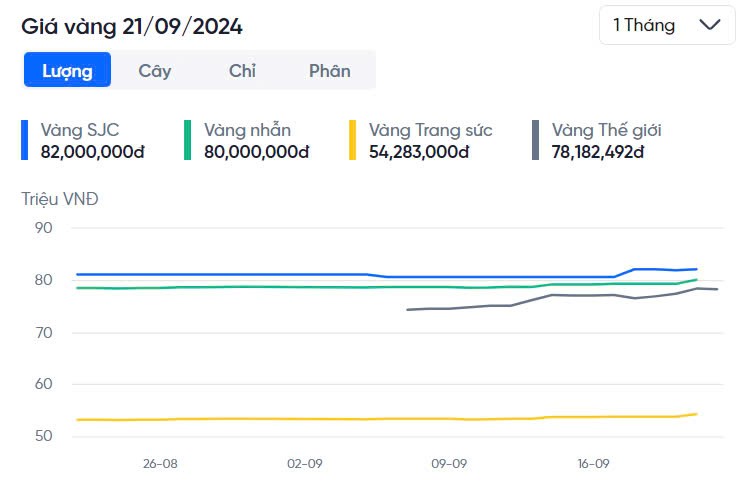Switch to the Lượng unit tab

(67, 71)
